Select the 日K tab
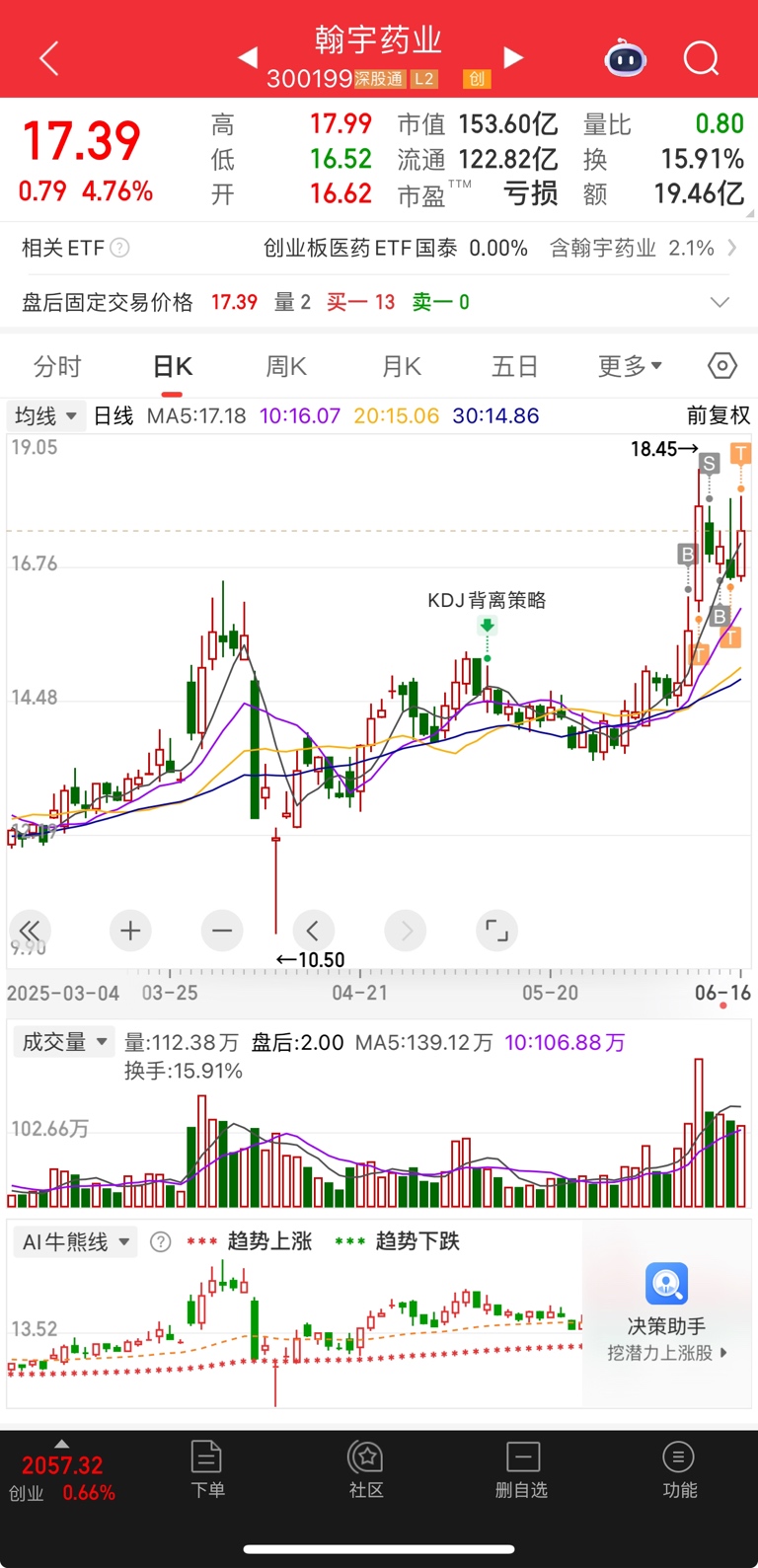 pos(173,366)
